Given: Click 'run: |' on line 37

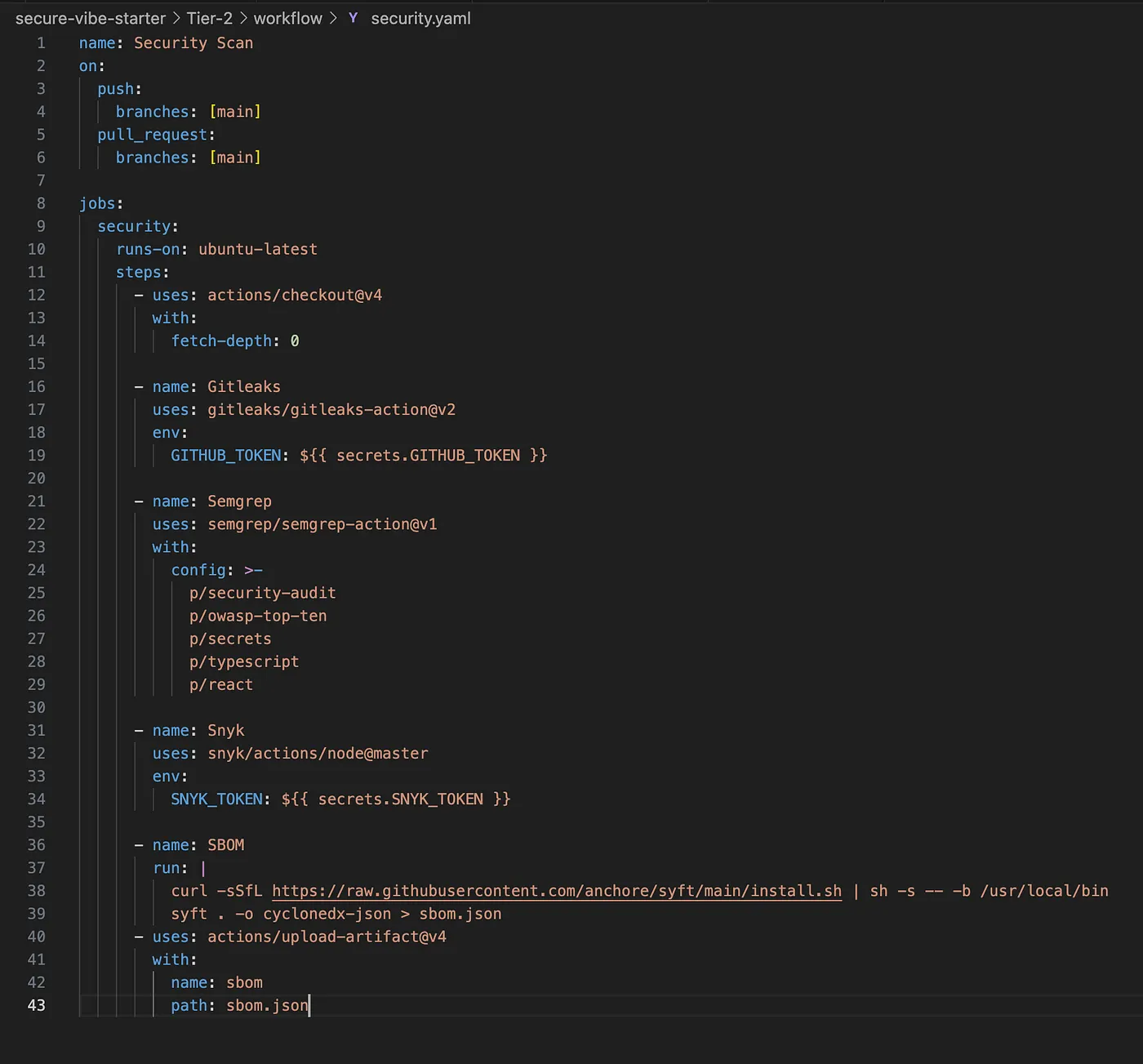Looking at the screenshot, I should [x=180, y=868].
